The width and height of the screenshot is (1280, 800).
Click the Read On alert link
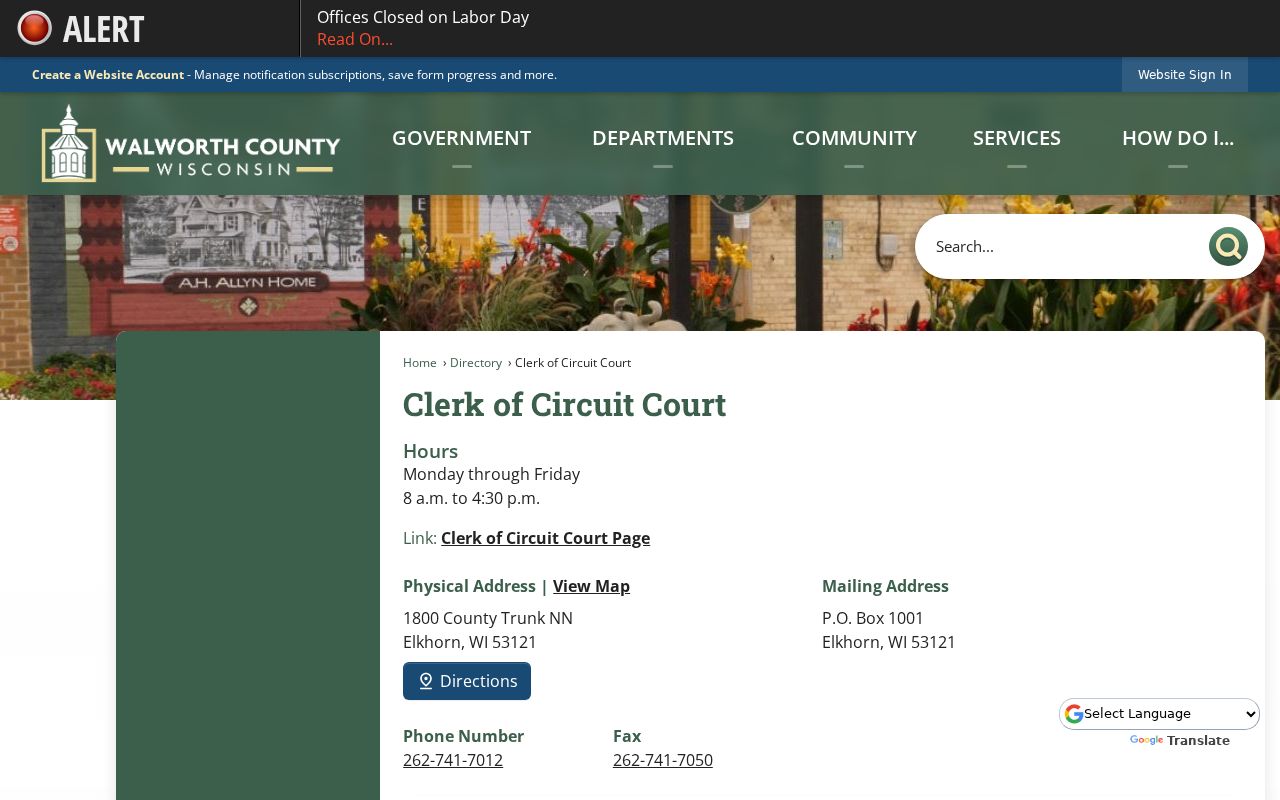tap(355, 39)
